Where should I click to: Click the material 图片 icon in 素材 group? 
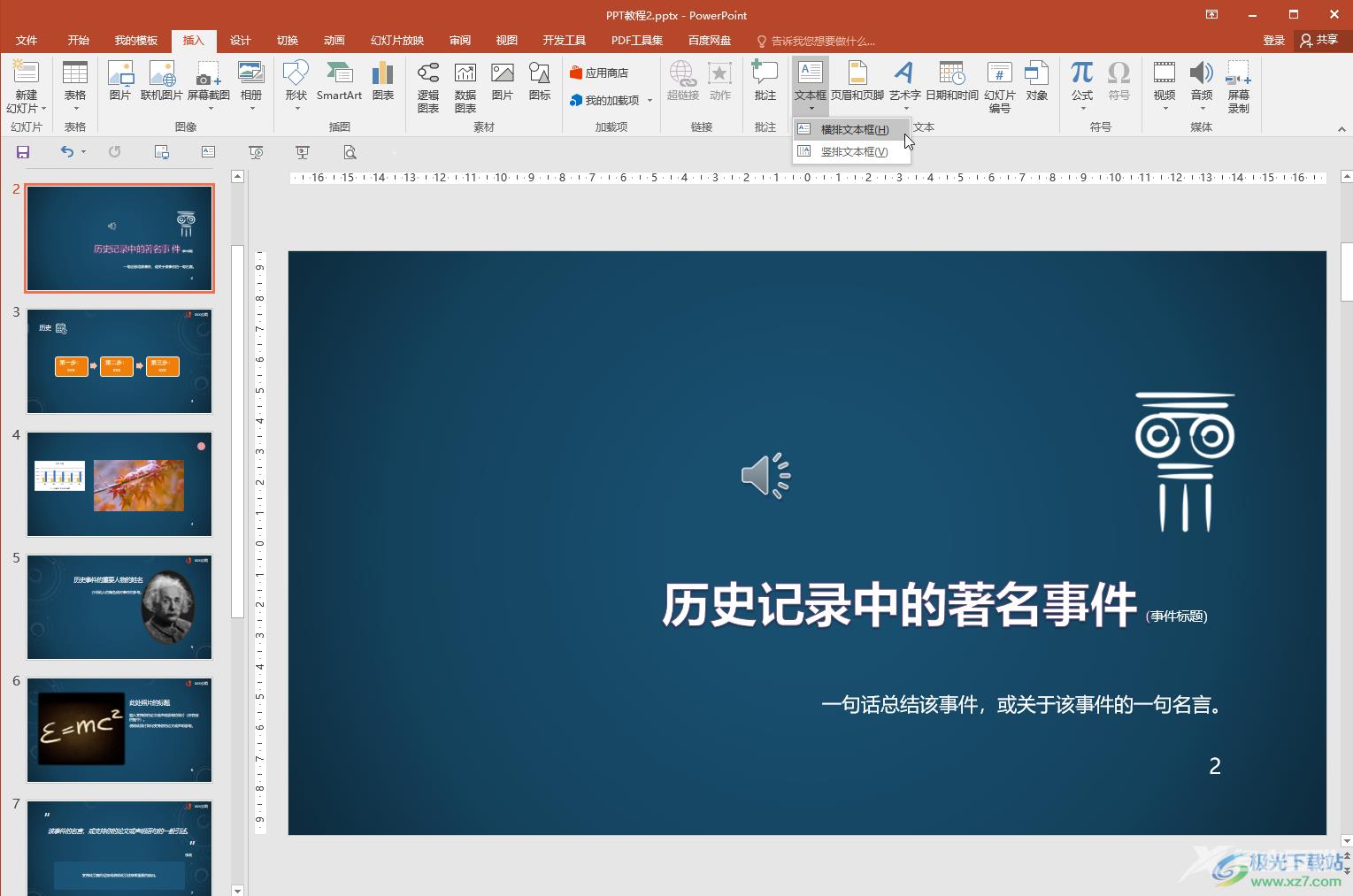[503, 81]
